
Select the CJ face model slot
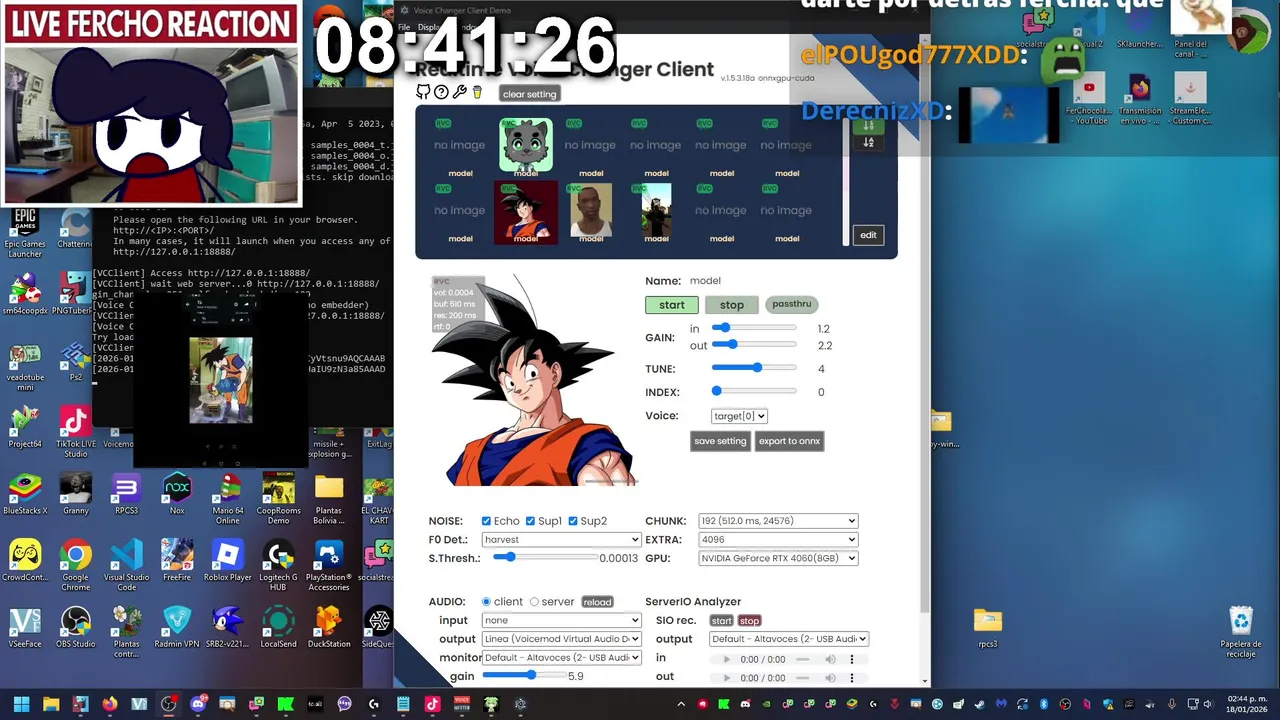[591, 210]
